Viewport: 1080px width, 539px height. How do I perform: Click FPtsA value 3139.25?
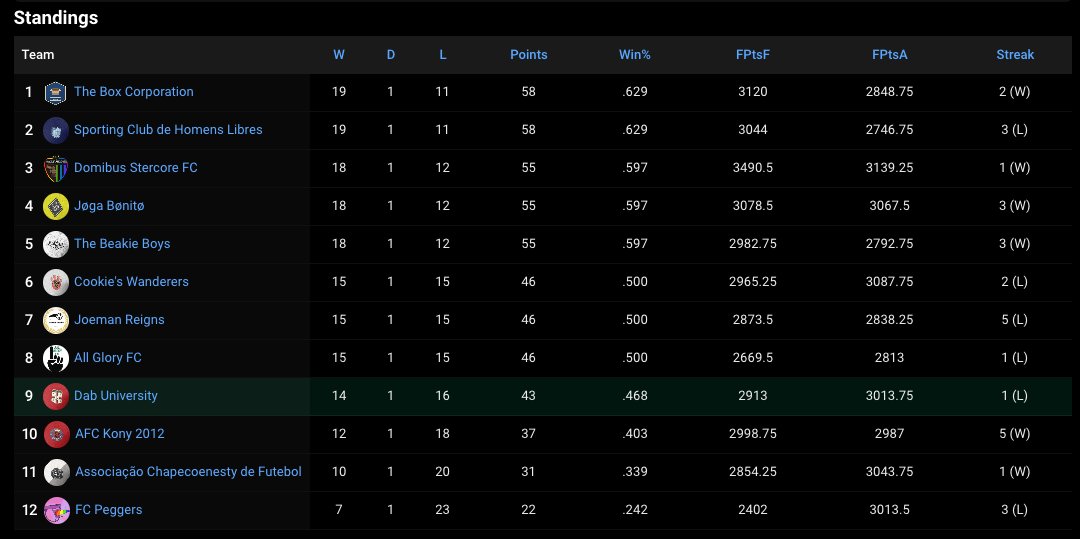point(889,167)
